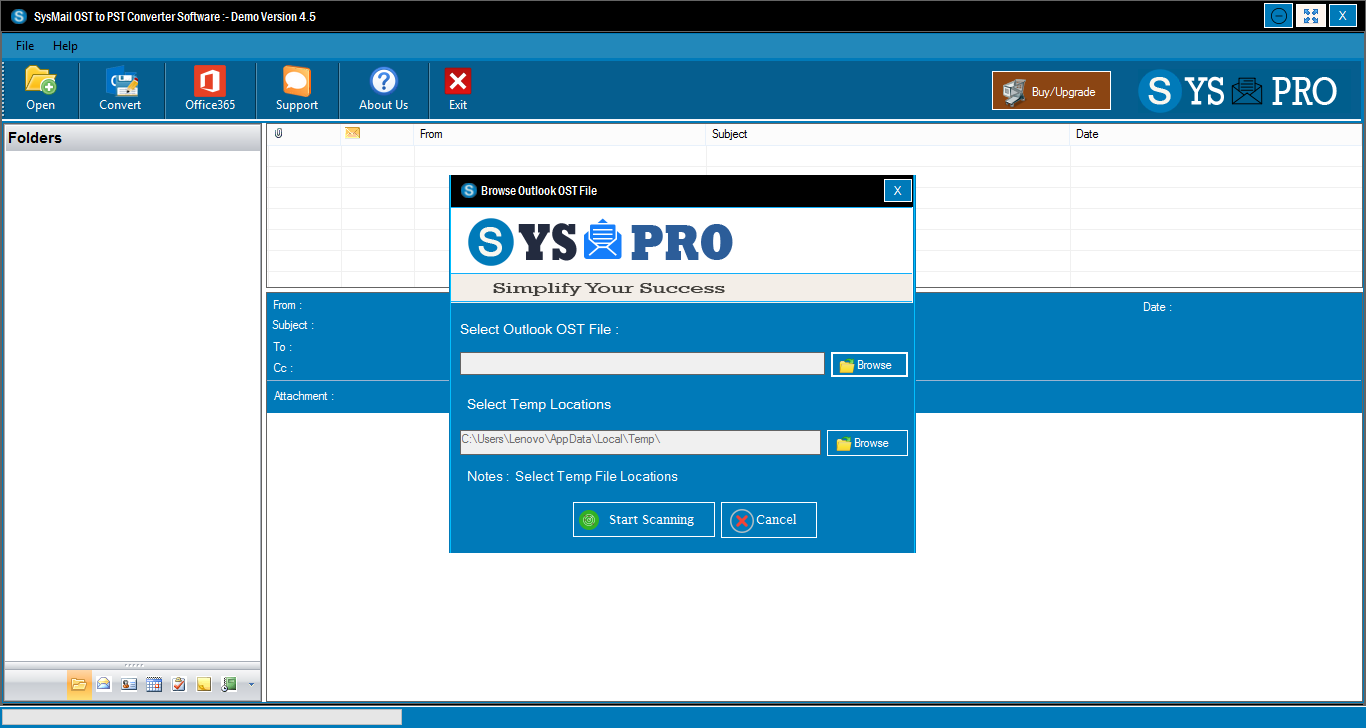Sort by the envelope icon column header
Screen dimensions: 1366x728
(x=353, y=133)
